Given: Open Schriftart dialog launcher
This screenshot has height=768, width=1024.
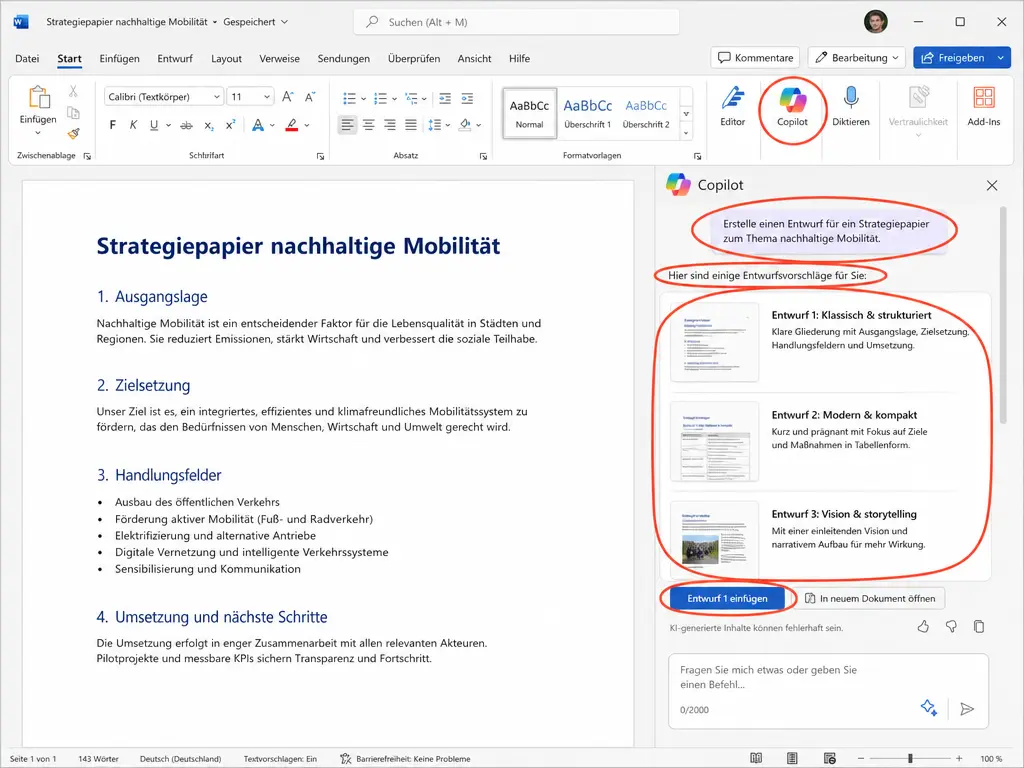Looking at the screenshot, I should [320, 156].
